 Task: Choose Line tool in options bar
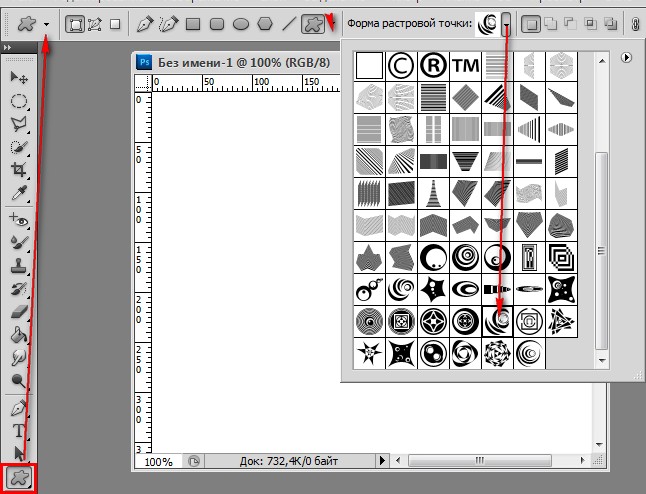point(289,24)
